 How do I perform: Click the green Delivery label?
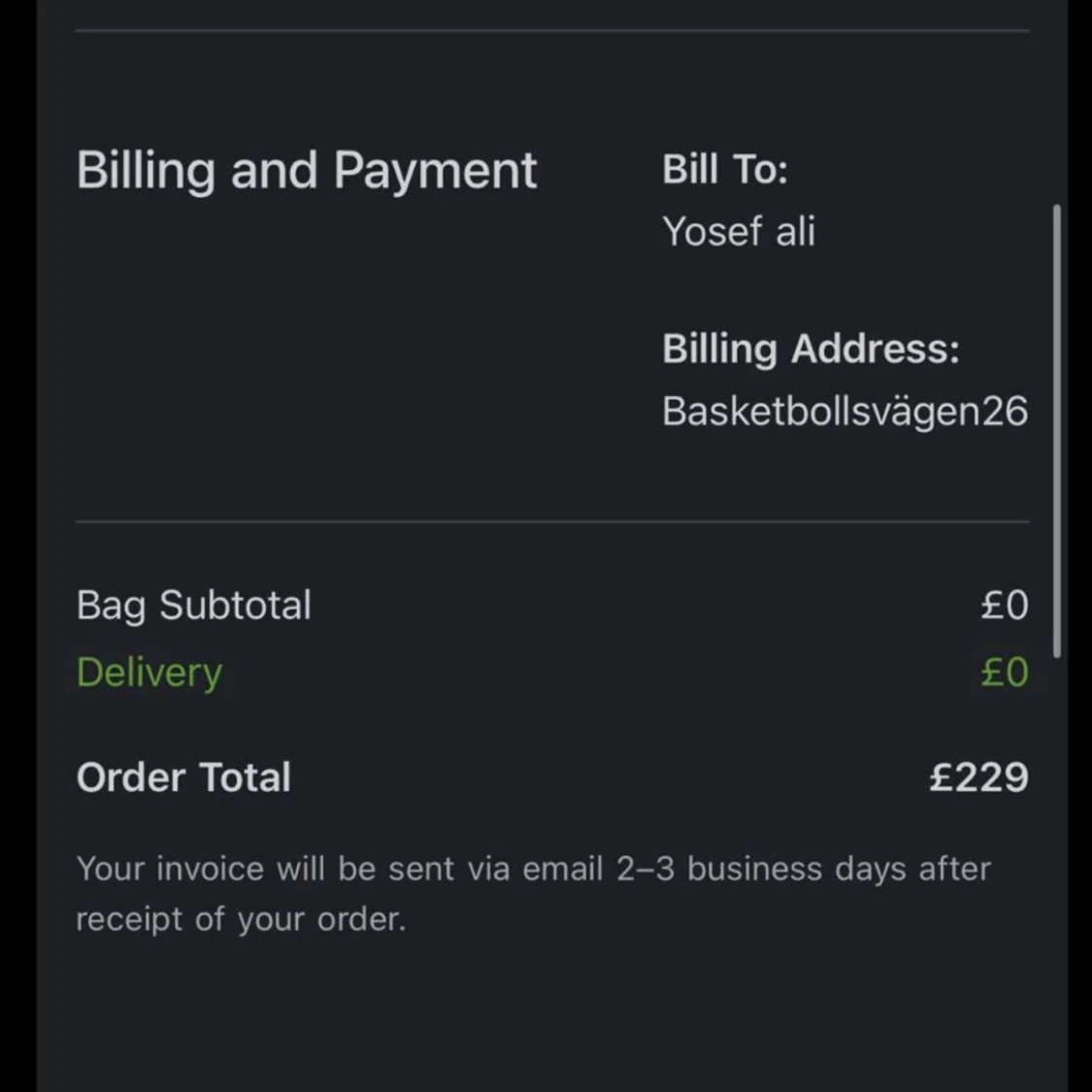(x=149, y=672)
